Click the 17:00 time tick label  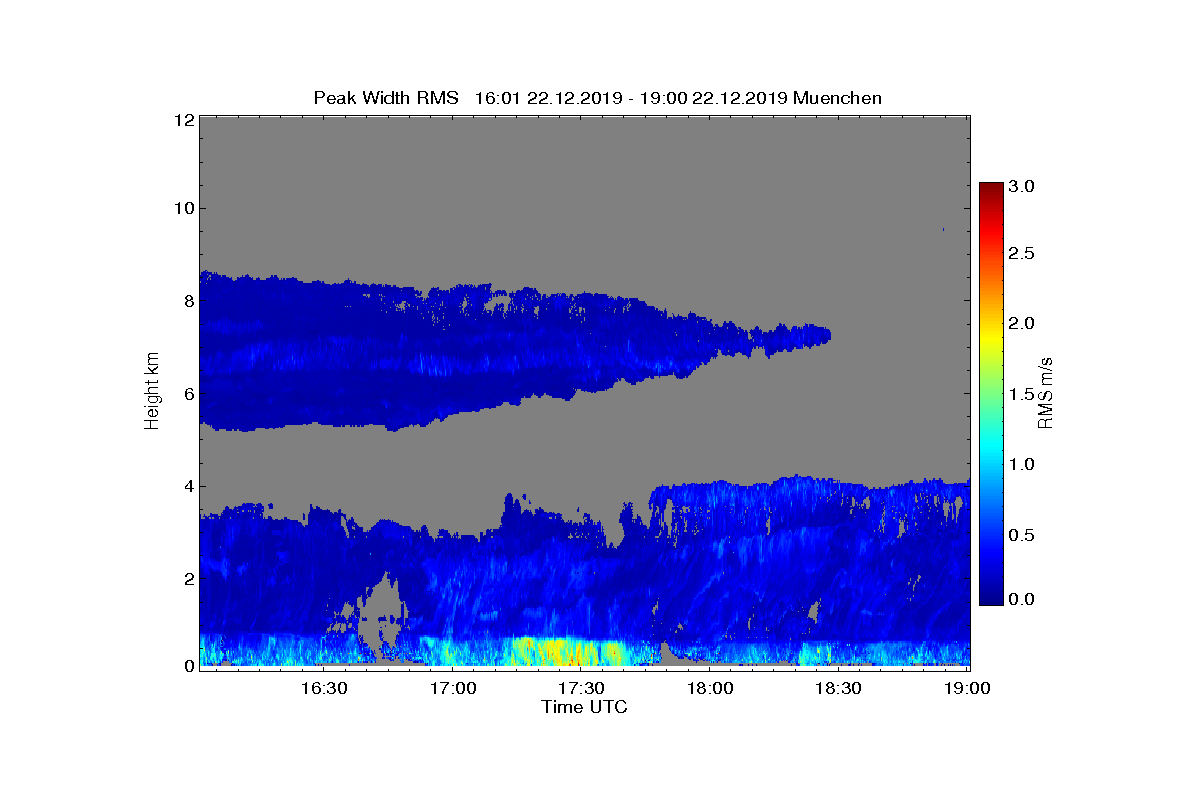[x=455, y=688]
